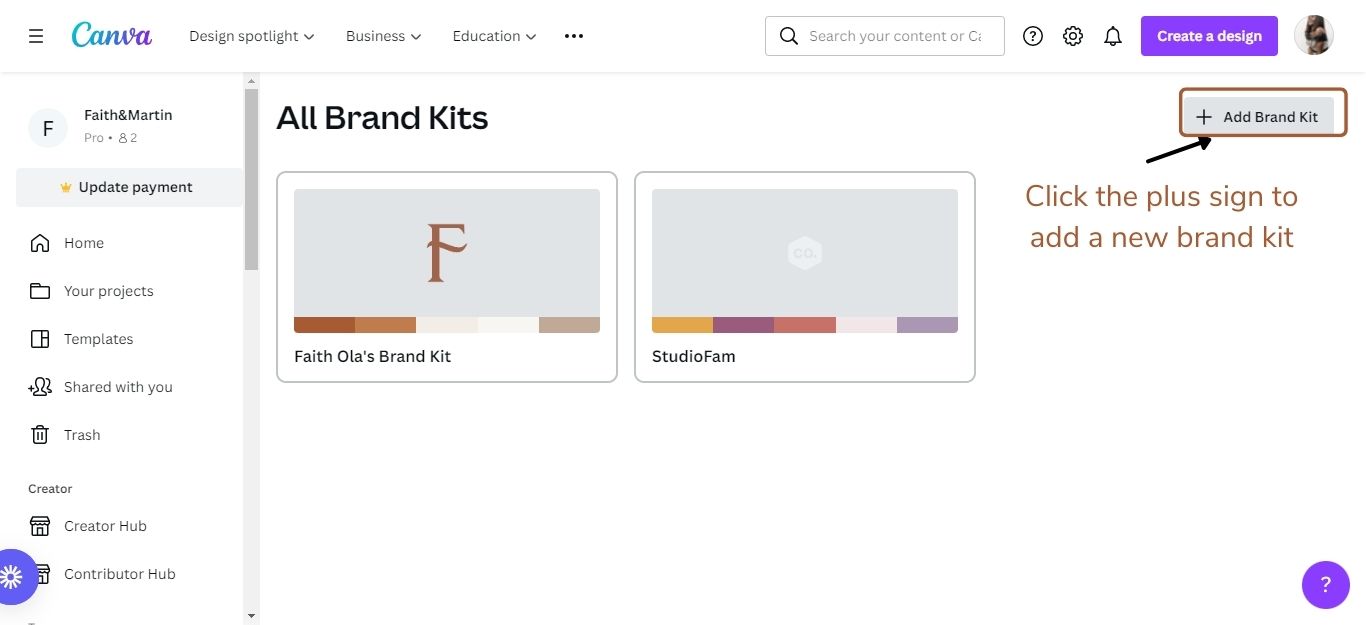Click the orange swatch in StudioFam kit
This screenshot has width=1366, height=625.
click(682, 325)
